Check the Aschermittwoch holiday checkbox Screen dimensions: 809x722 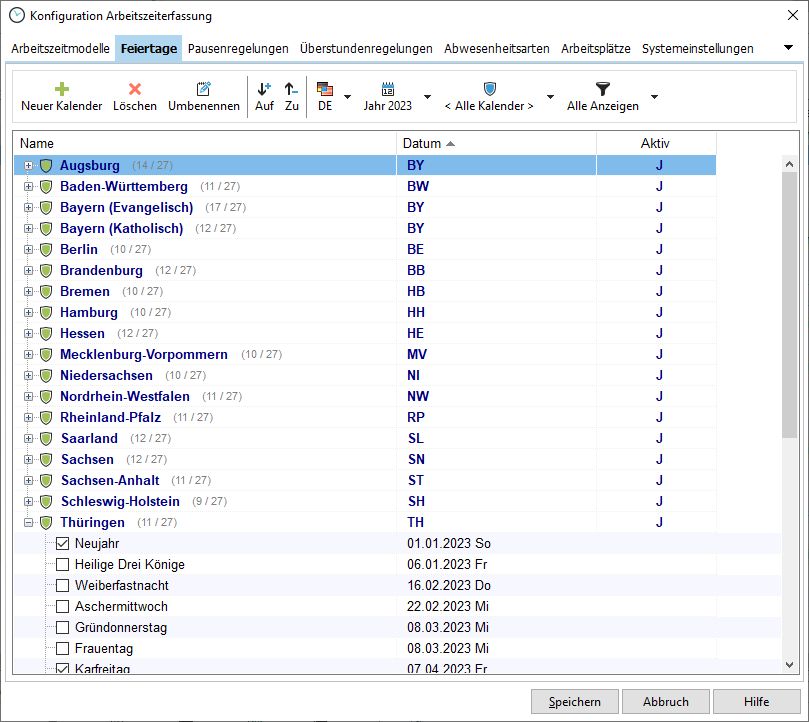63,607
